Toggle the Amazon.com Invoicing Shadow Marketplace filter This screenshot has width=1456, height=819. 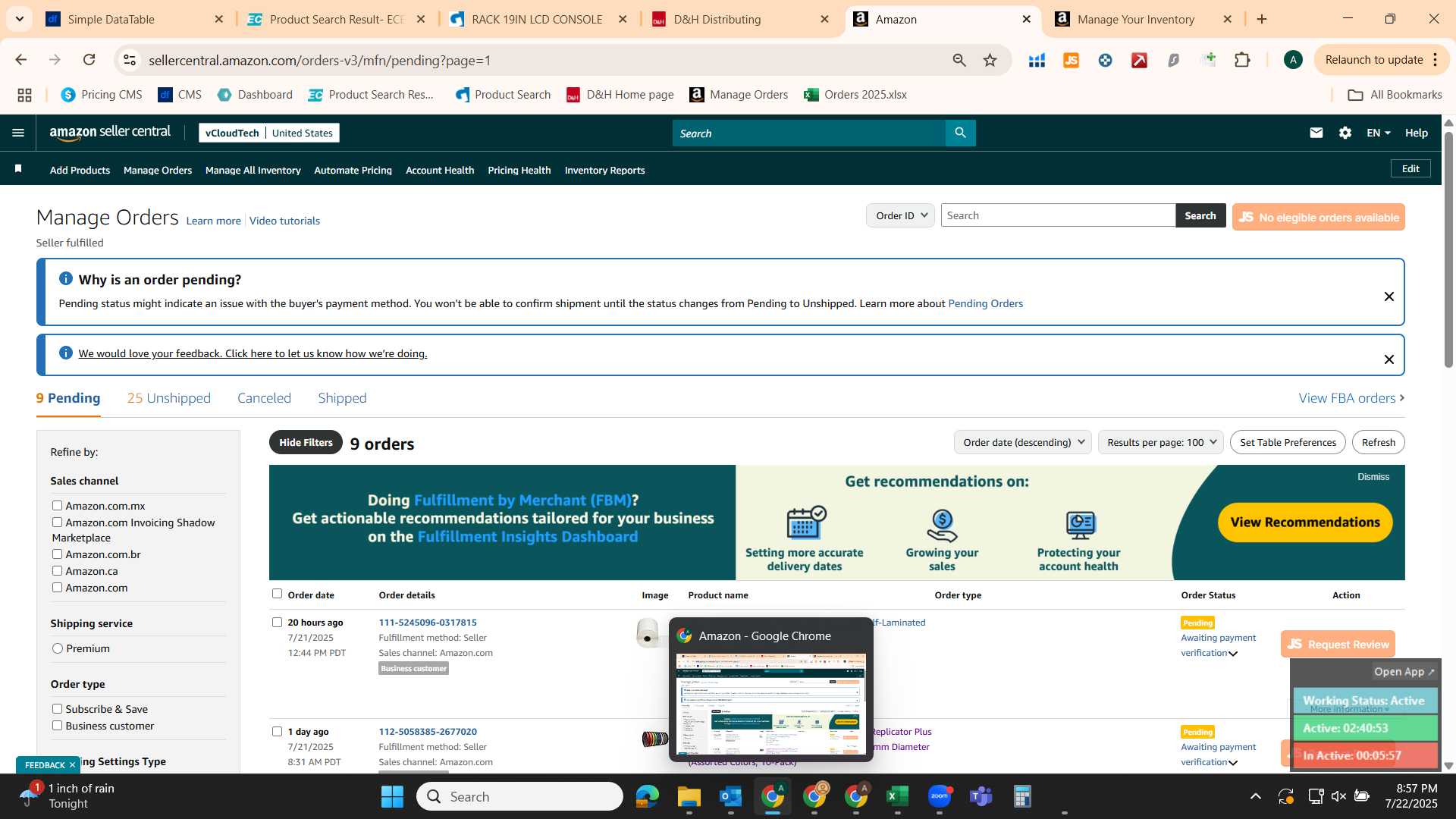click(x=57, y=522)
